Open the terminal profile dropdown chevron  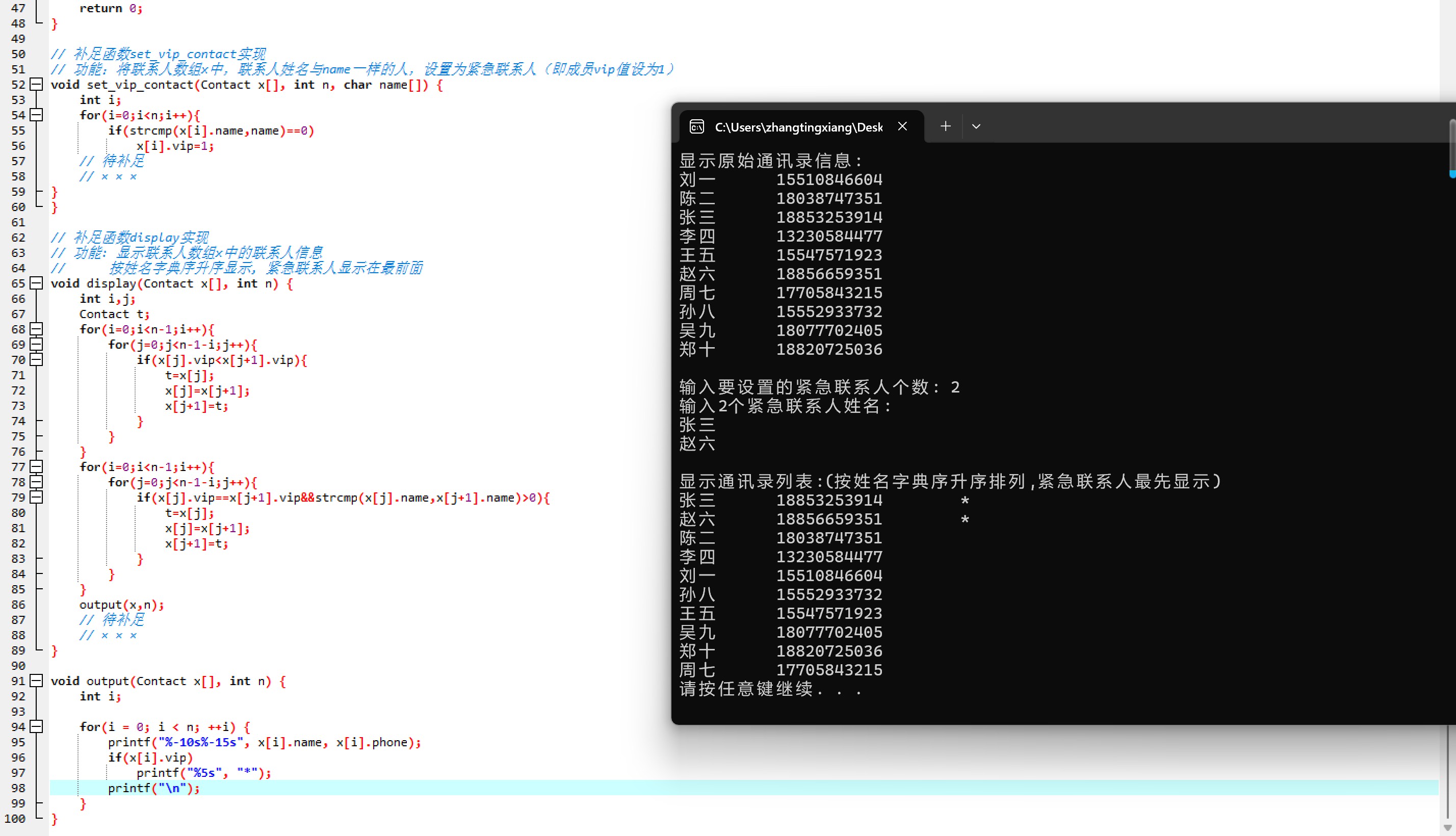click(976, 126)
